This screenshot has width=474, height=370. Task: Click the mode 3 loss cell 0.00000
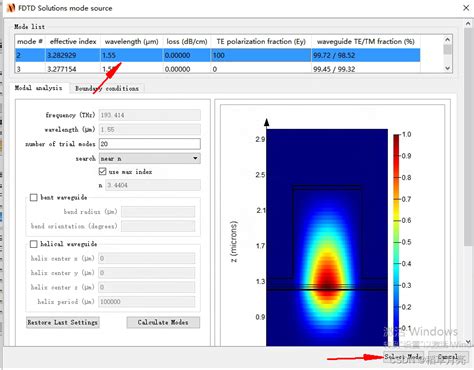[x=187, y=69]
